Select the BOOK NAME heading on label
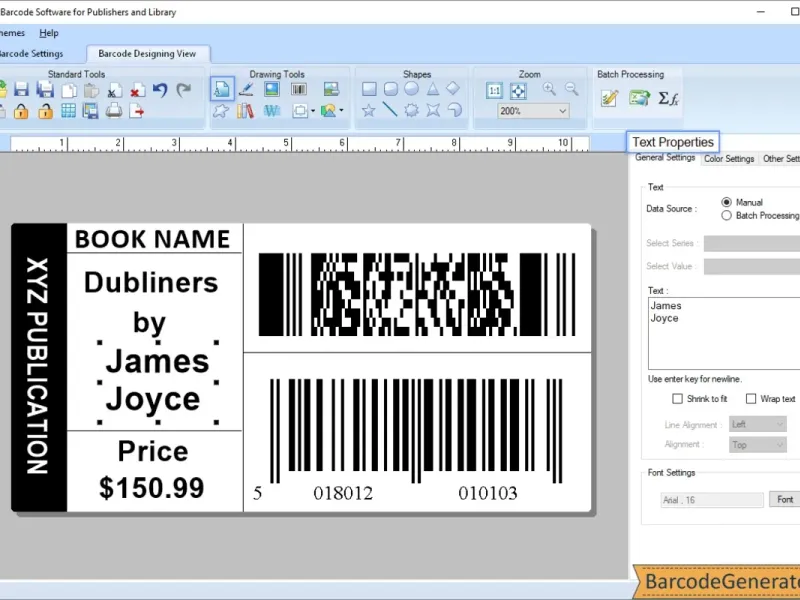800x600 pixels. point(153,239)
